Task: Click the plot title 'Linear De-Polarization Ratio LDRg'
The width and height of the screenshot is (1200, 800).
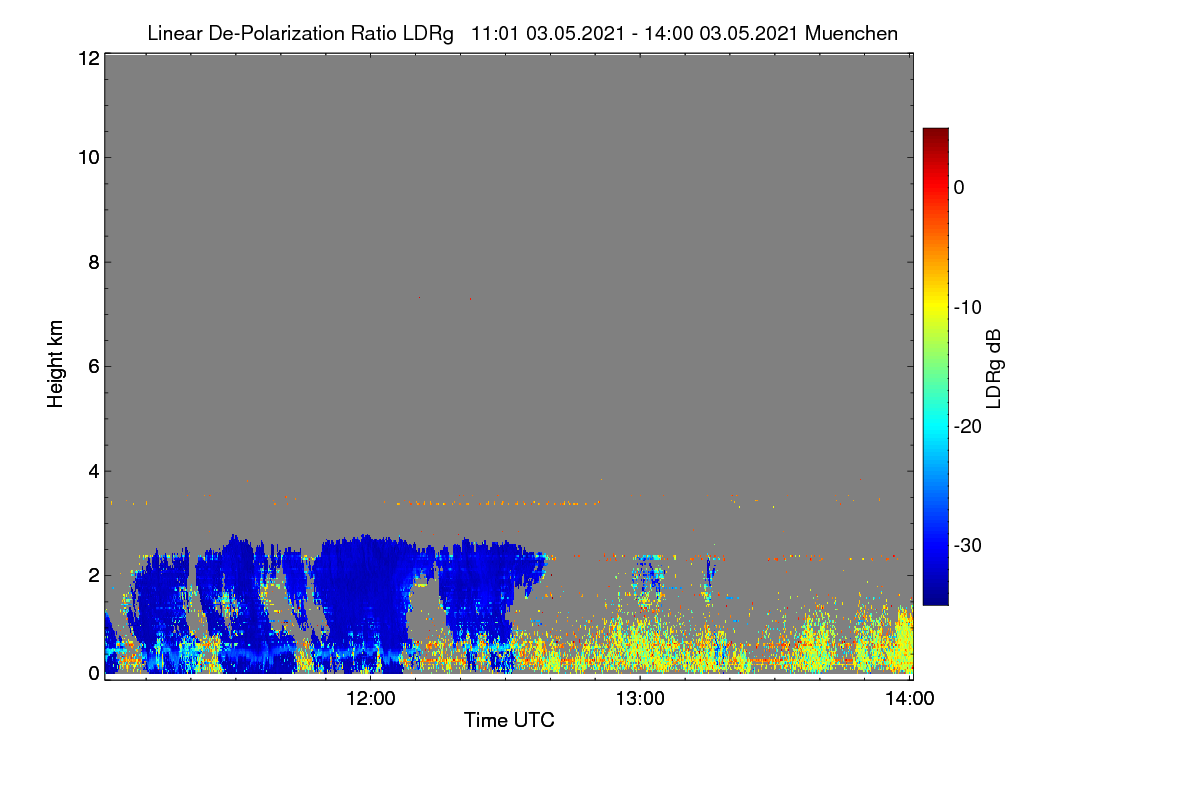Action: pos(300,33)
